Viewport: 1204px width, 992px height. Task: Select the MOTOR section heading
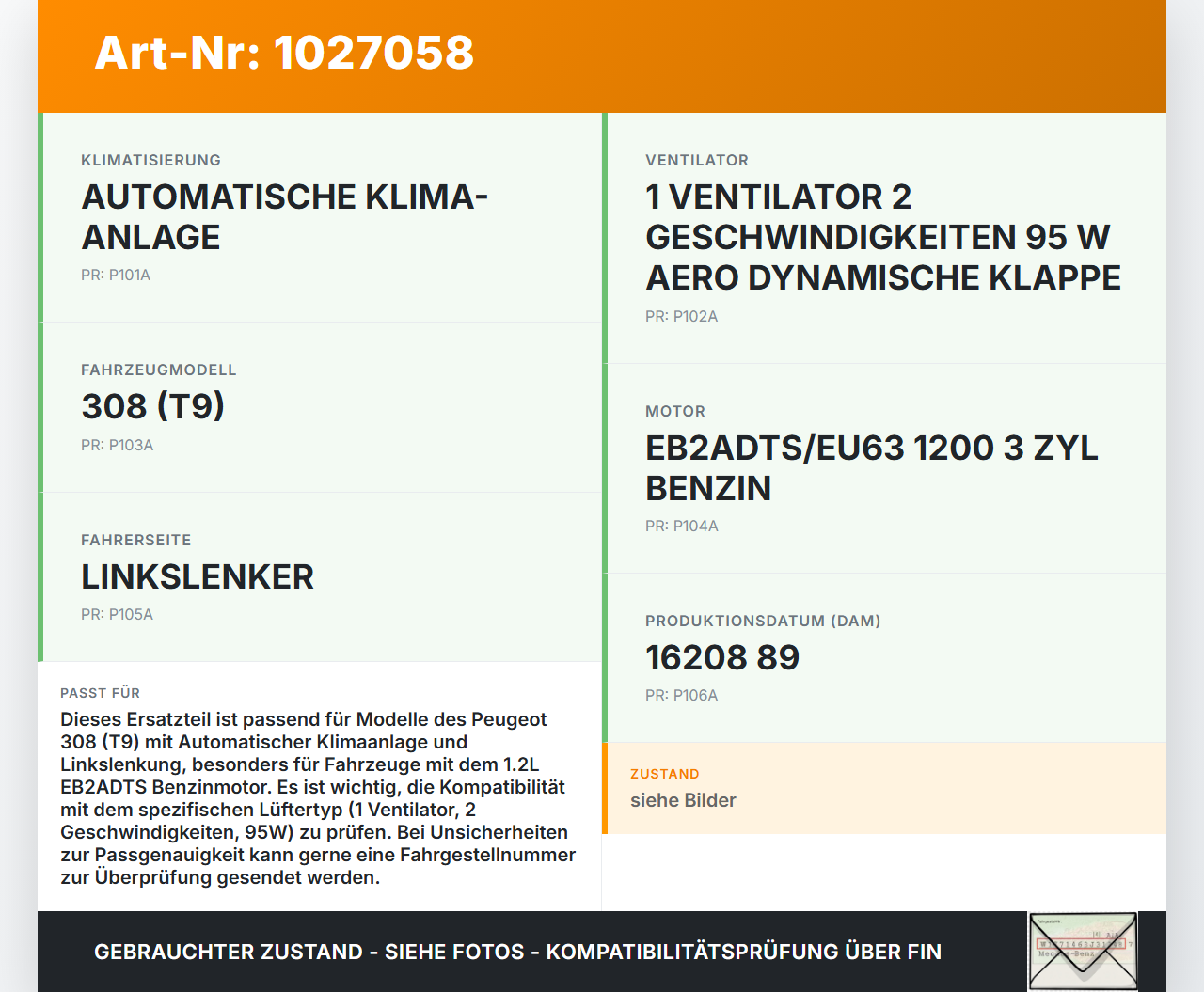coord(674,411)
